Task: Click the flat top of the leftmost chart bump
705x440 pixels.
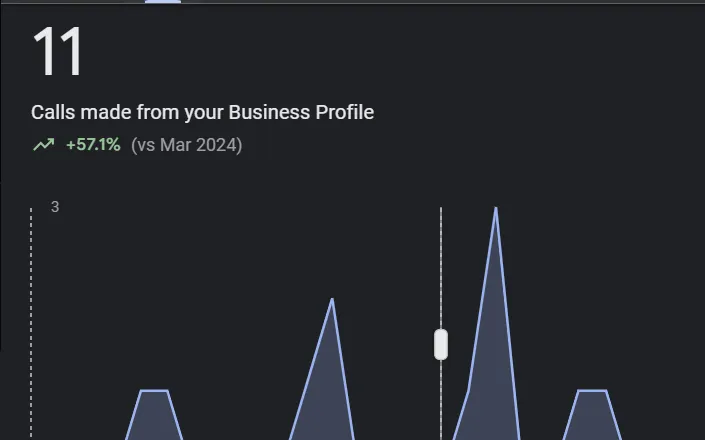Action: 154,391
